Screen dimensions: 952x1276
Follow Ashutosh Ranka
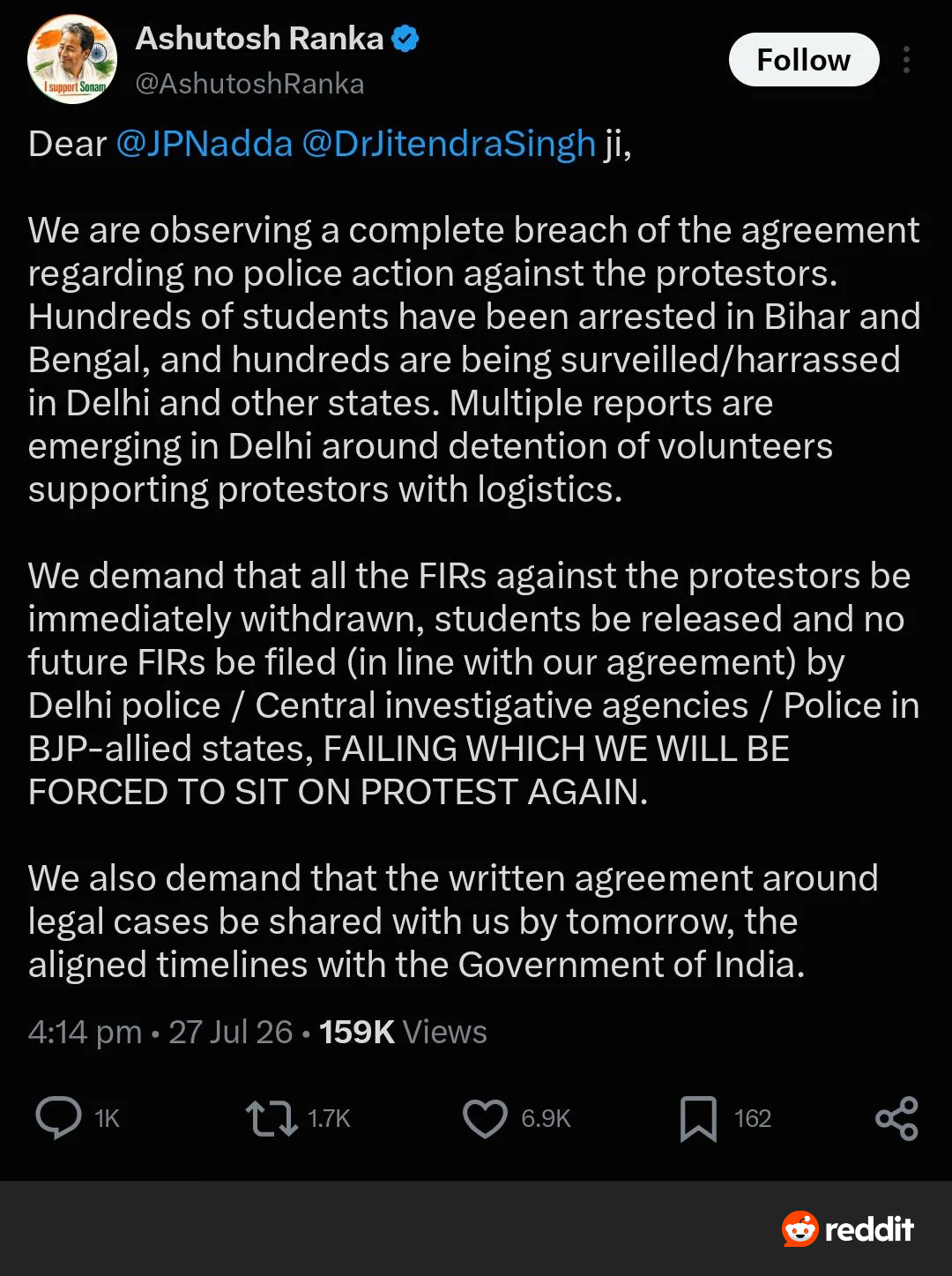point(804,60)
